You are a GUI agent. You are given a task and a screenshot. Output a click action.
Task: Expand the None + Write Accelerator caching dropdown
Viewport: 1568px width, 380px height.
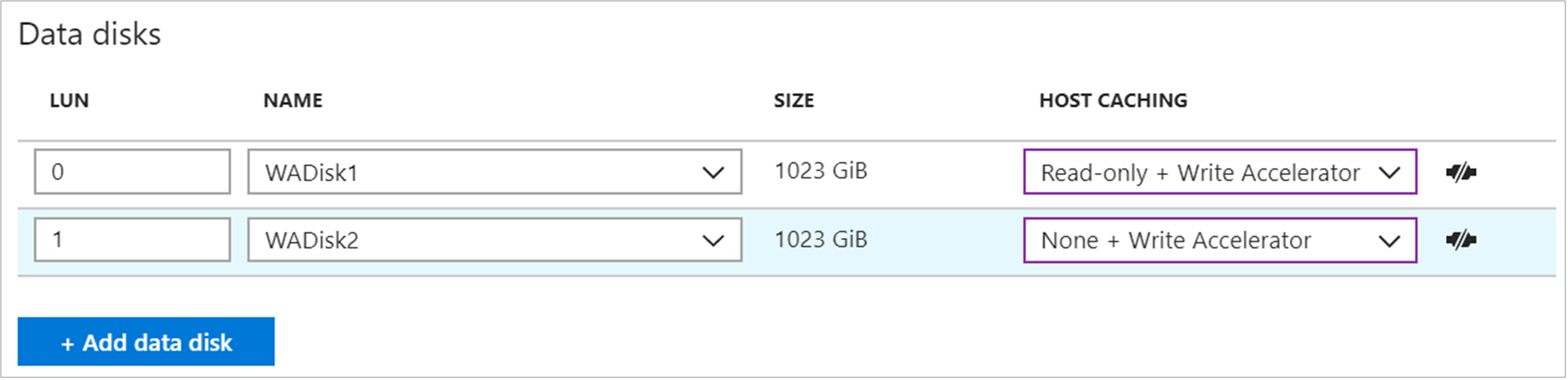coord(1219,240)
